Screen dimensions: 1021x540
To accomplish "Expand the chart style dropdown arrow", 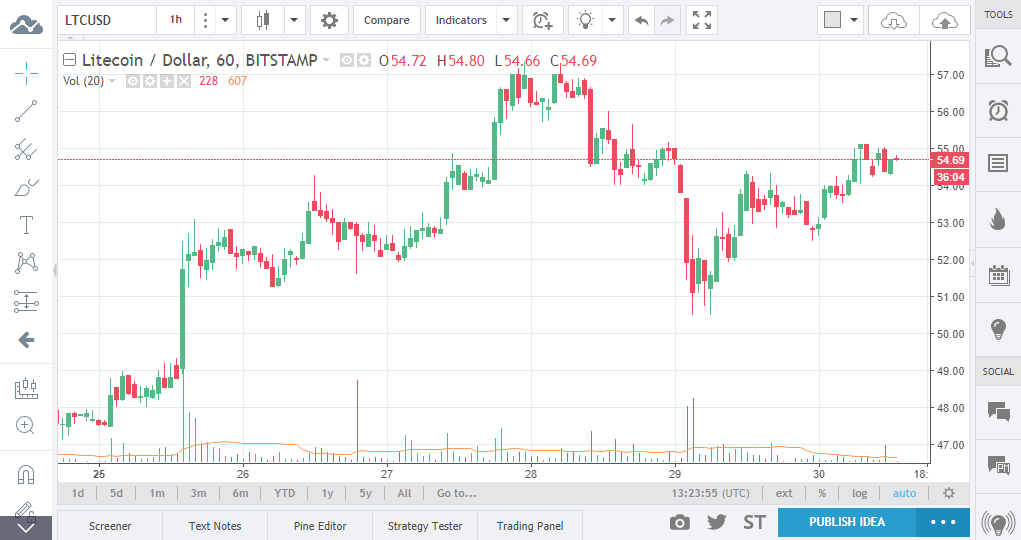I will tap(294, 20).
